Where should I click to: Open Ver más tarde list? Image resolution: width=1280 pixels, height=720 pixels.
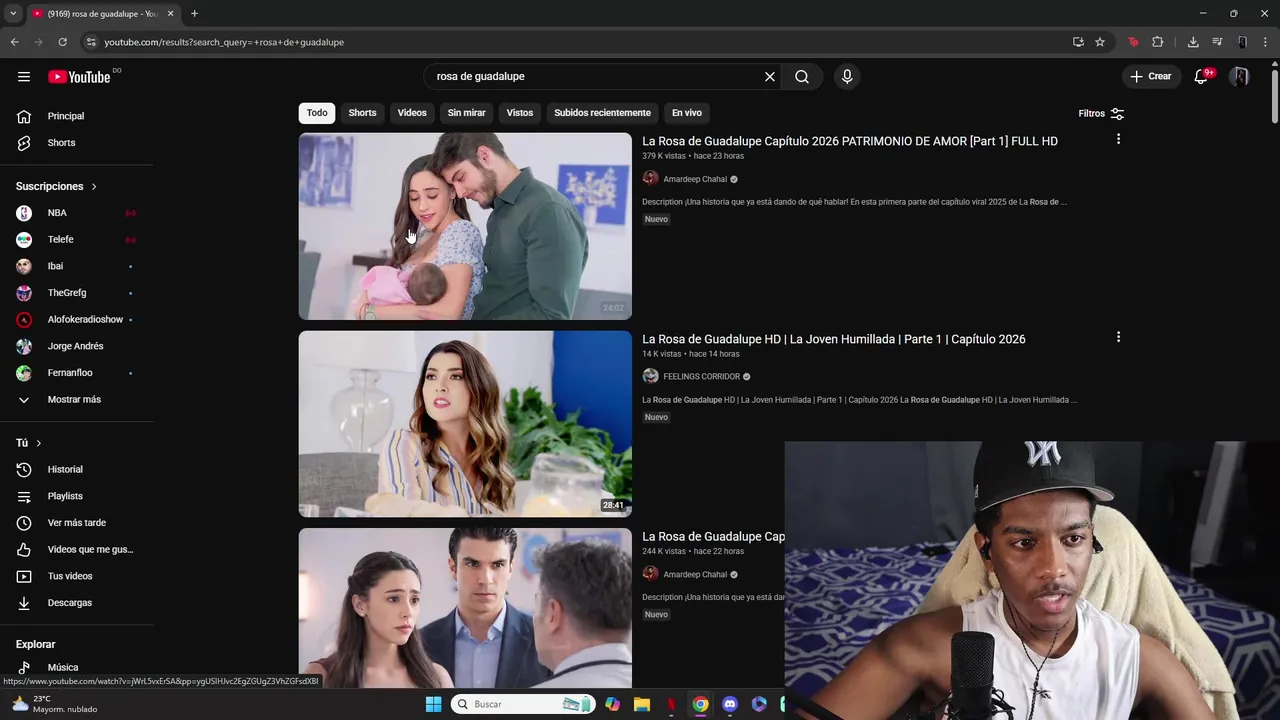point(77,523)
